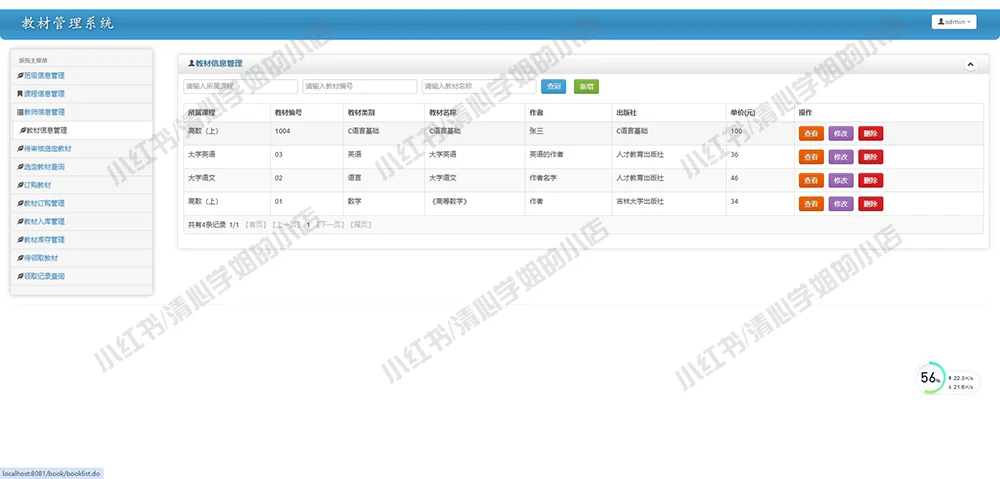The image size is (1000, 479).
Task: Open the admin user dropdown
Action: [954, 22]
